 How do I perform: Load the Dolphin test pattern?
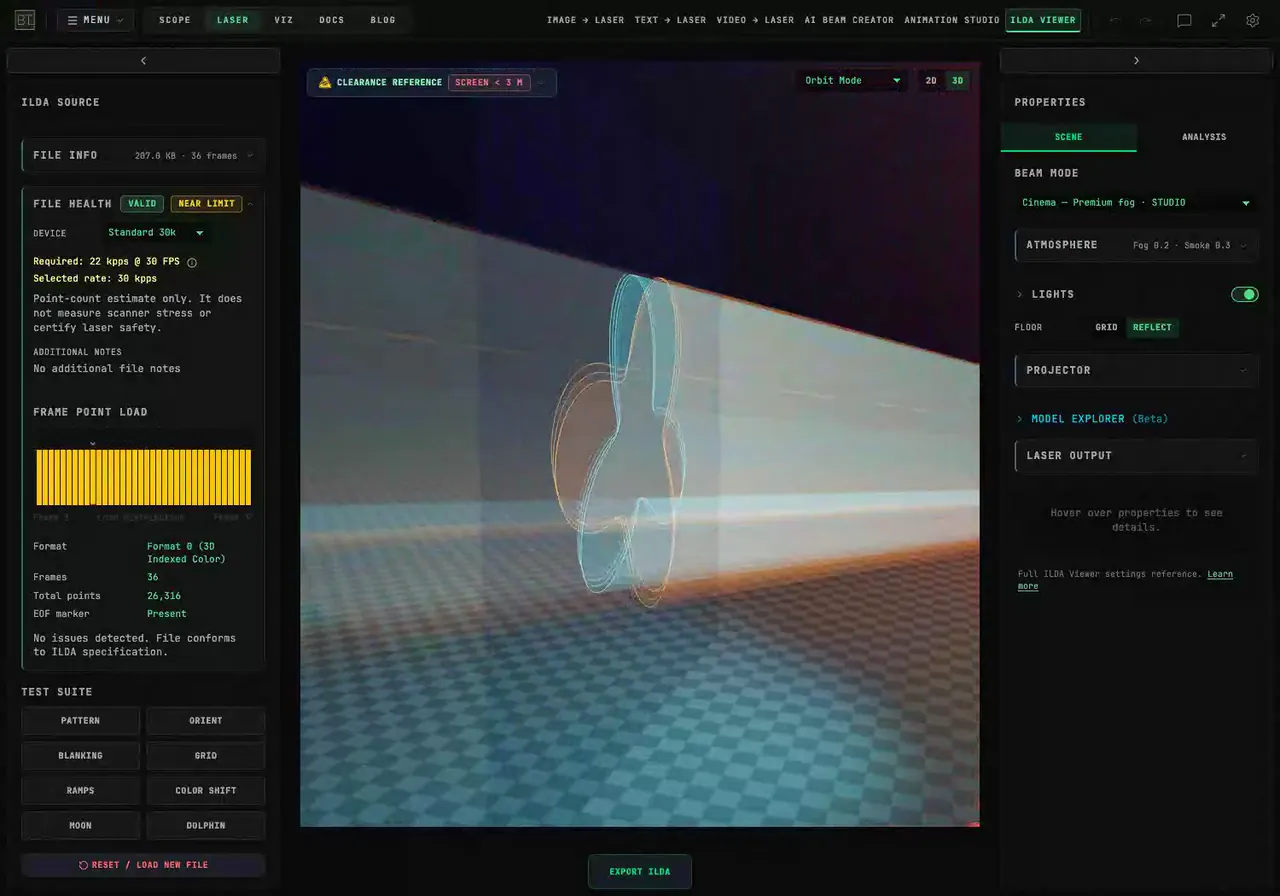click(206, 825)
